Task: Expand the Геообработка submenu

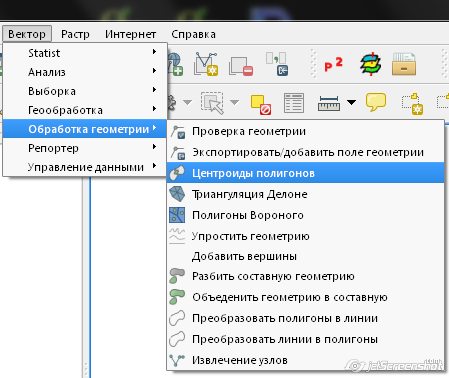Action: (x=85, y=110)
